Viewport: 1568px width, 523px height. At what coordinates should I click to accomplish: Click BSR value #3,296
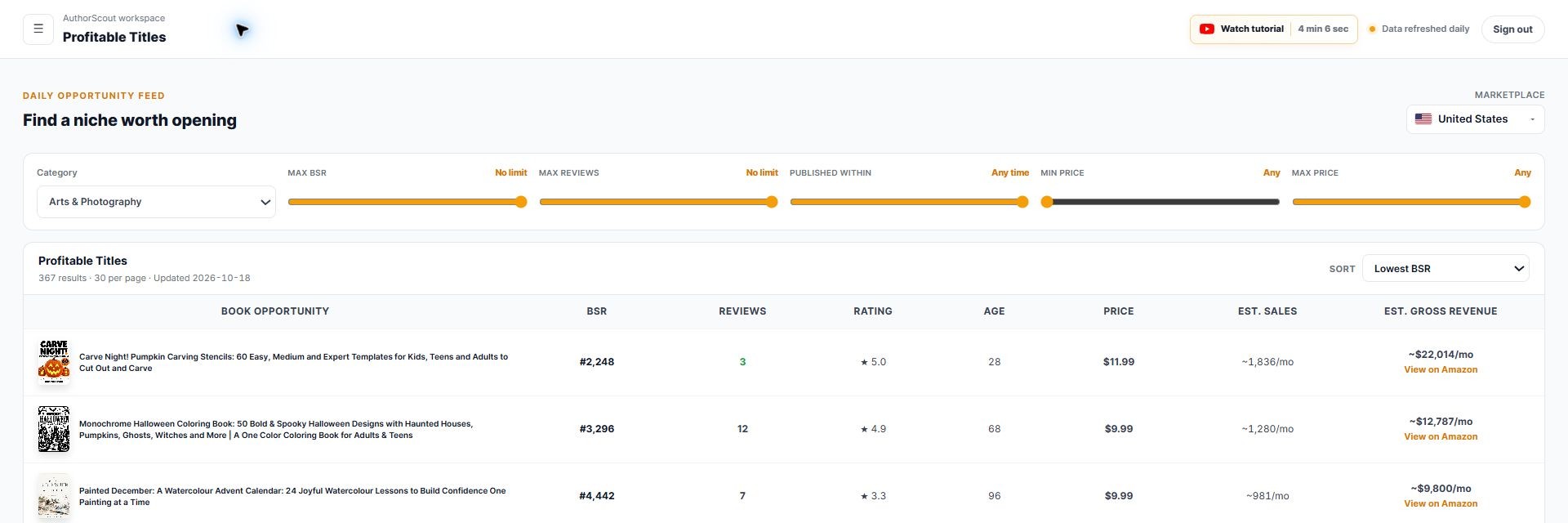597,429
